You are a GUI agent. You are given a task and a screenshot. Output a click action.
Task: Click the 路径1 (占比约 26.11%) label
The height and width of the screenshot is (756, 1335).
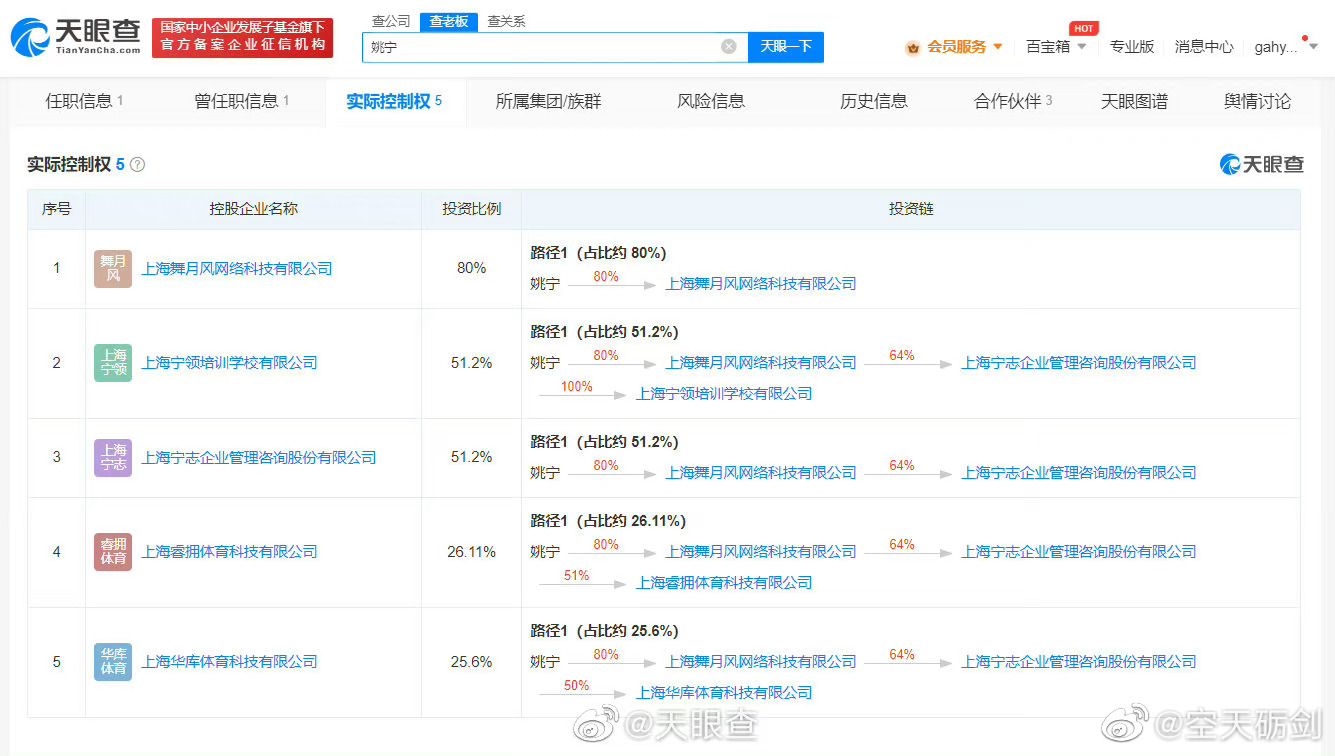point(608,521)
